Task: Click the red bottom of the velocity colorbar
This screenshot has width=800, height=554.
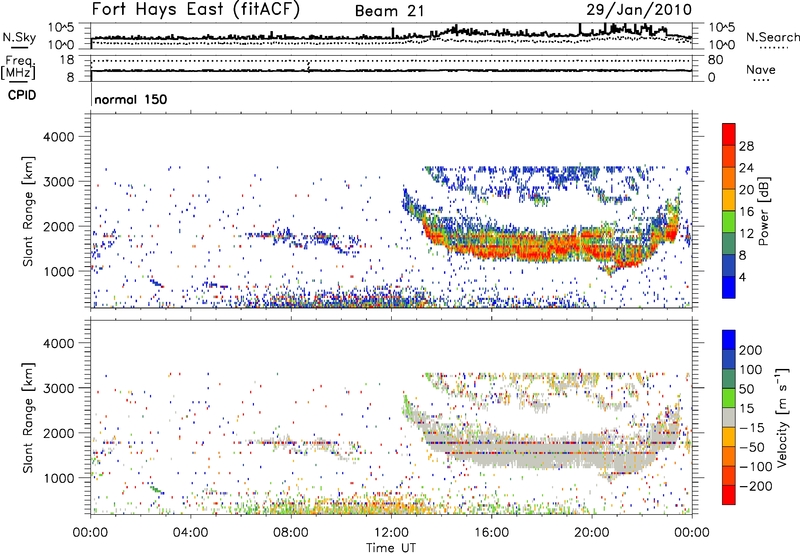Action: tap(729, 495)
